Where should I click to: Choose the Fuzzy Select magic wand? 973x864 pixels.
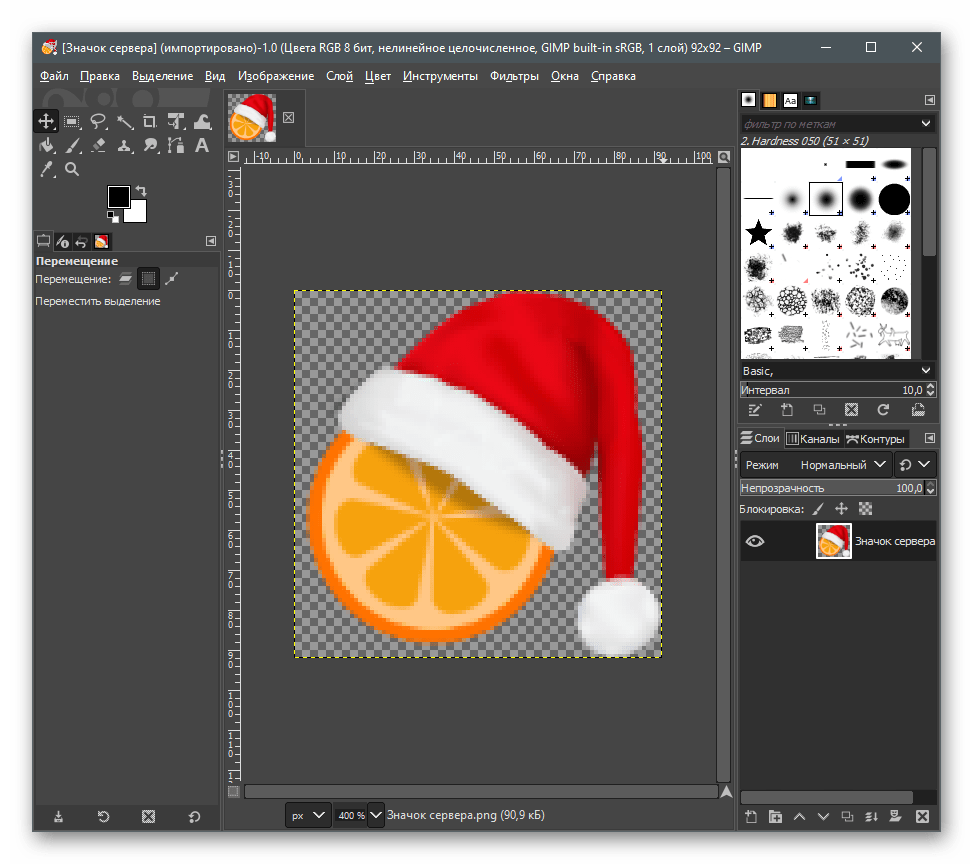124,122
